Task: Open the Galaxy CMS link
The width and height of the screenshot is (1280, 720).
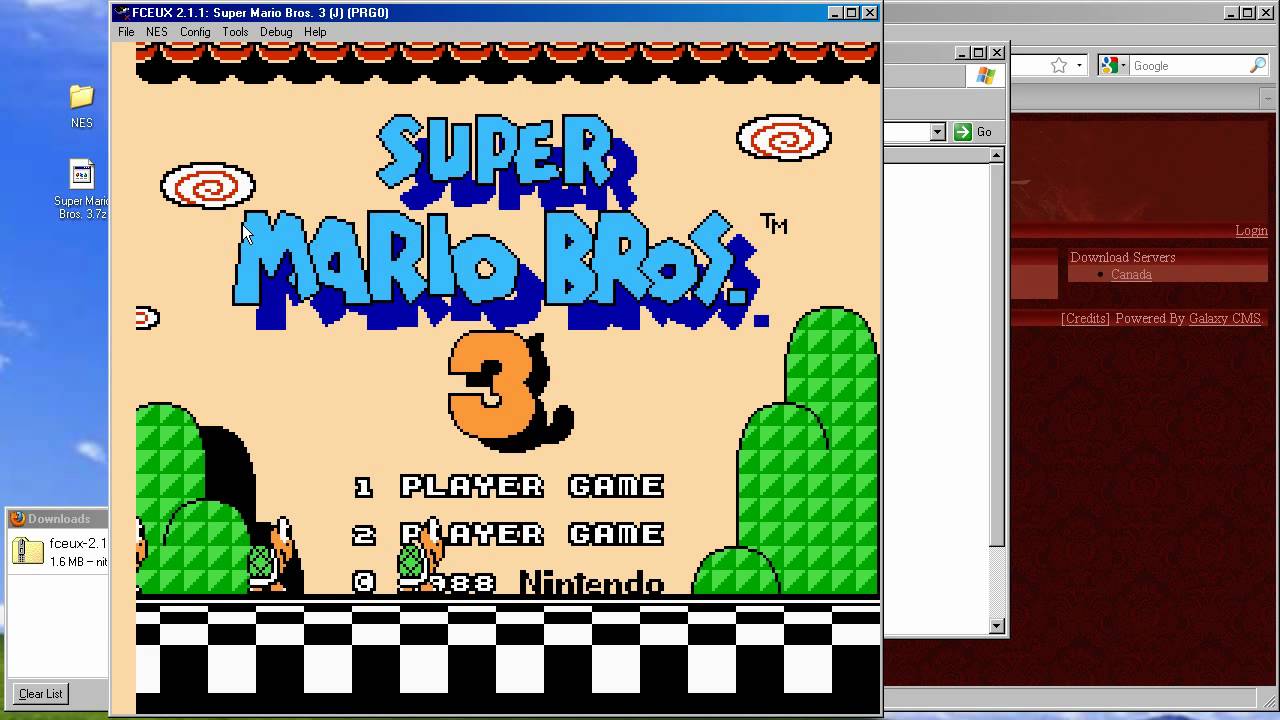Action: point(1225,318)
